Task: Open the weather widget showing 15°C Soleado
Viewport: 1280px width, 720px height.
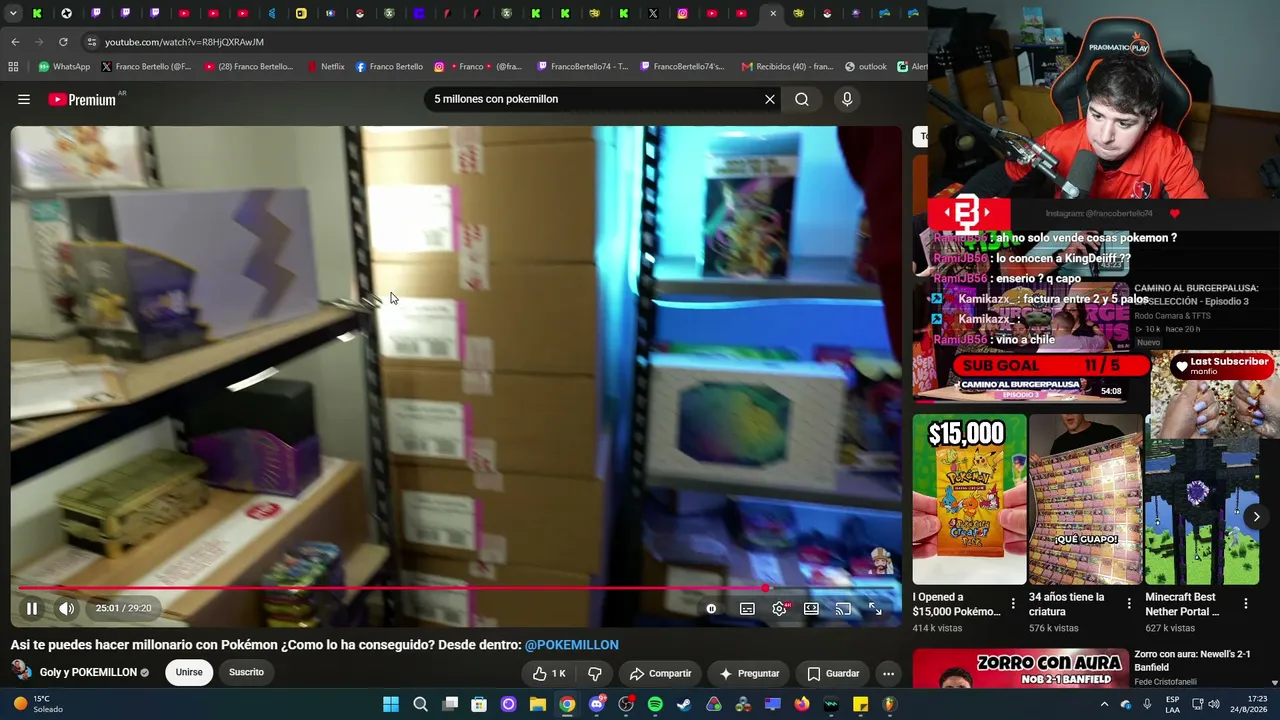Action: click(37, 704)
